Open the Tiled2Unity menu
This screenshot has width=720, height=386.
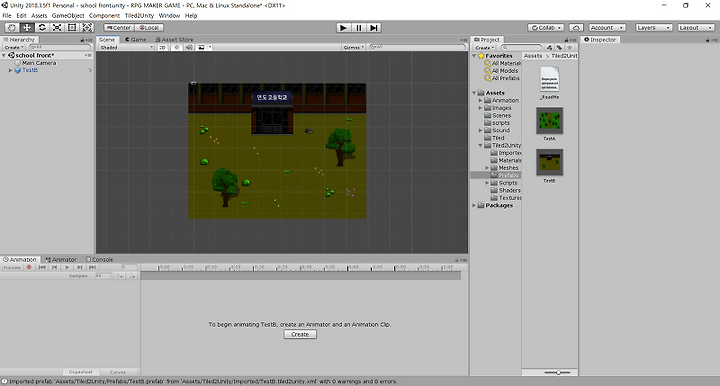[139, 15]
